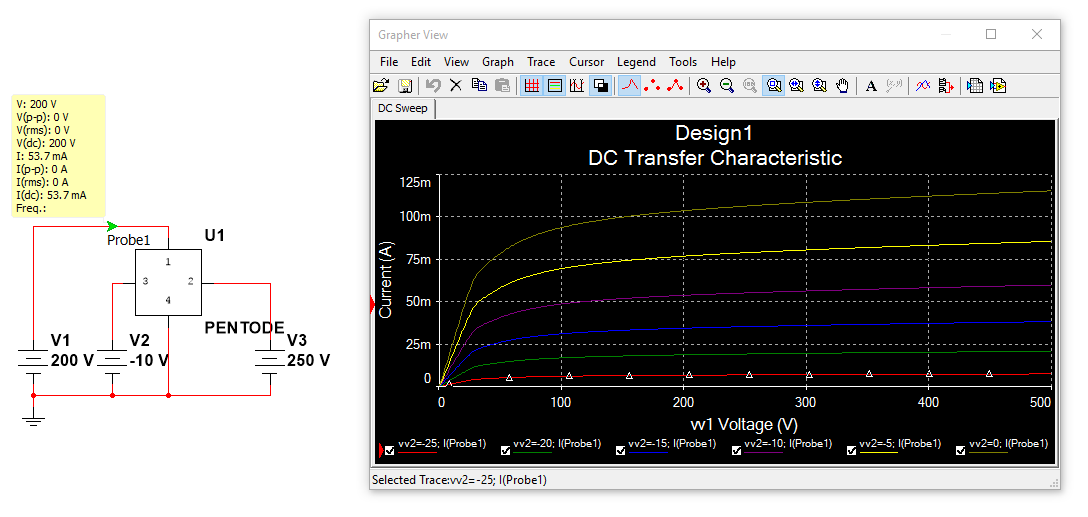
Task: Click the 'DC Transfer Characteristic' graph title
Action: pyautogui.click(x=715, y=158)
